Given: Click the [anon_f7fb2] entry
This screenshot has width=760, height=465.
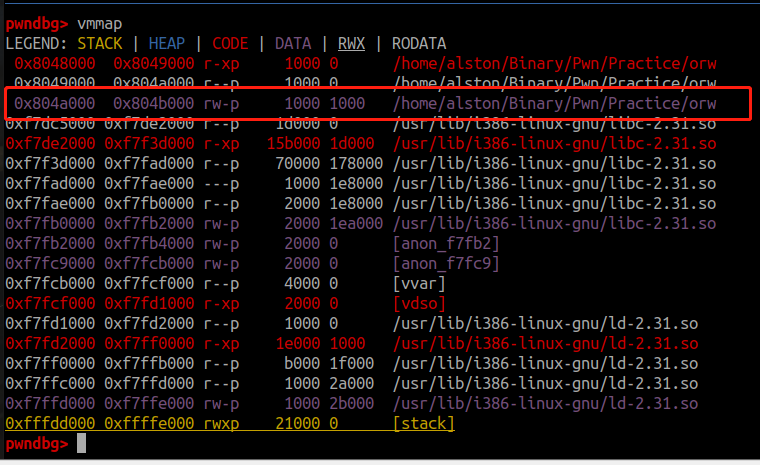Looking at the screenshot, I should click(446, 243).
